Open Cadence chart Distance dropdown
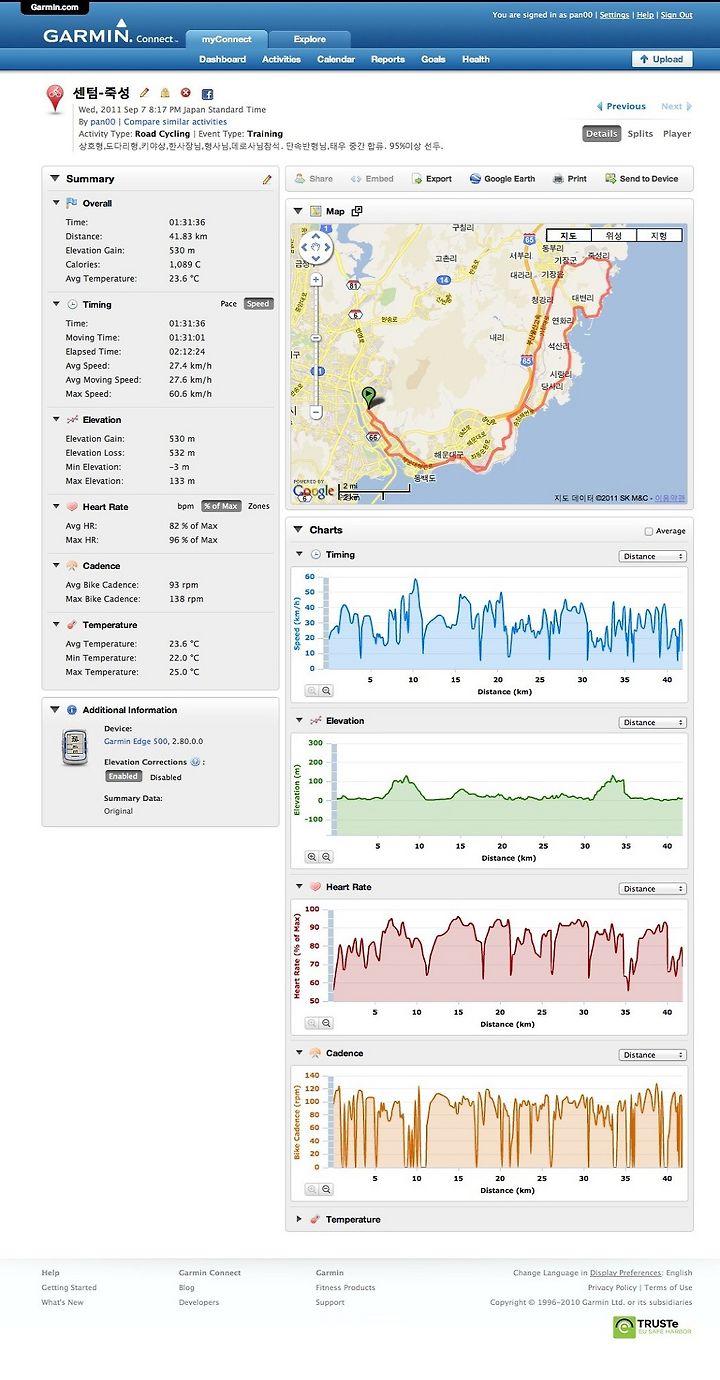720x1380 pixels. 653,1054
